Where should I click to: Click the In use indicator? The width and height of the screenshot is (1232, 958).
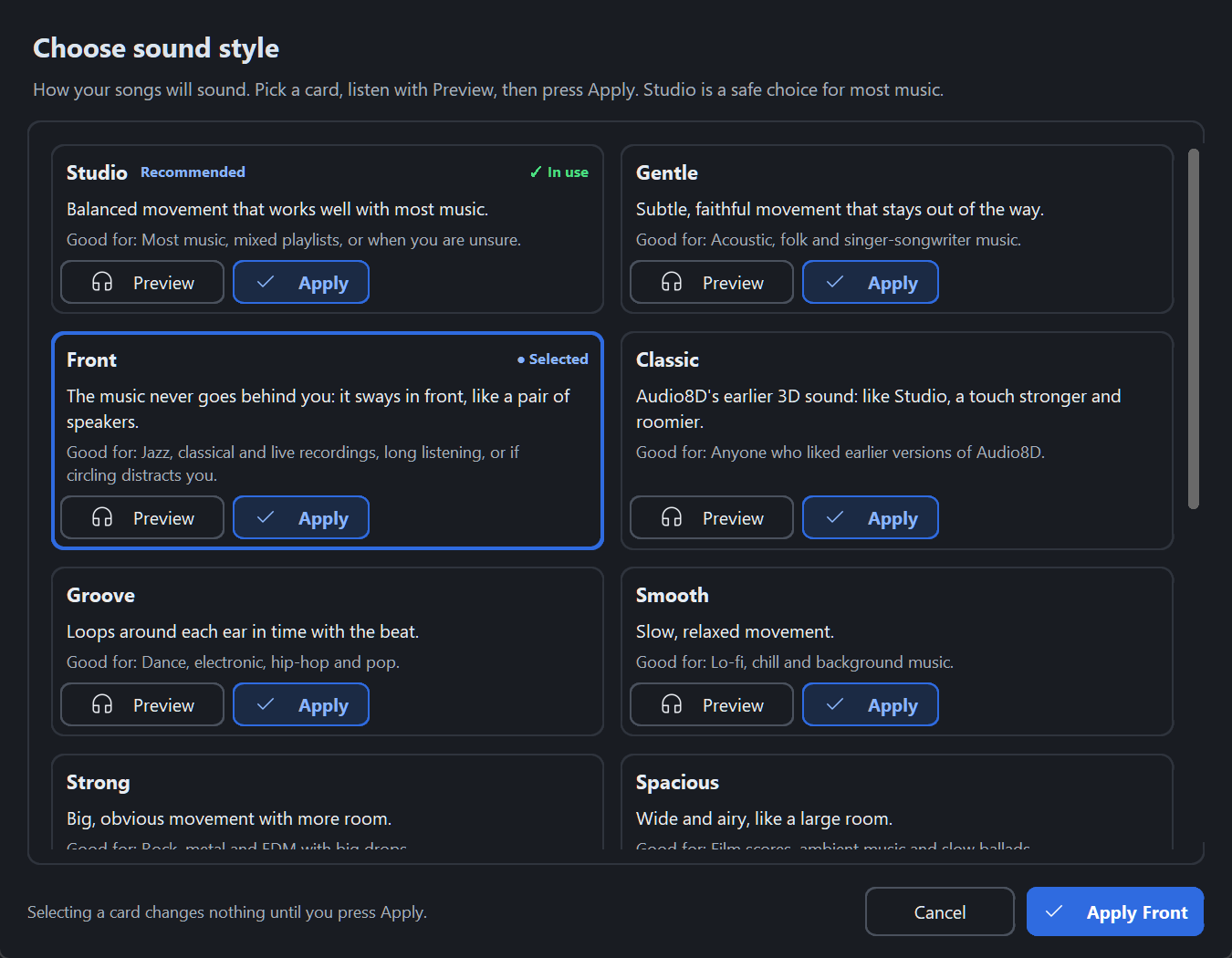tap(559, 172)
